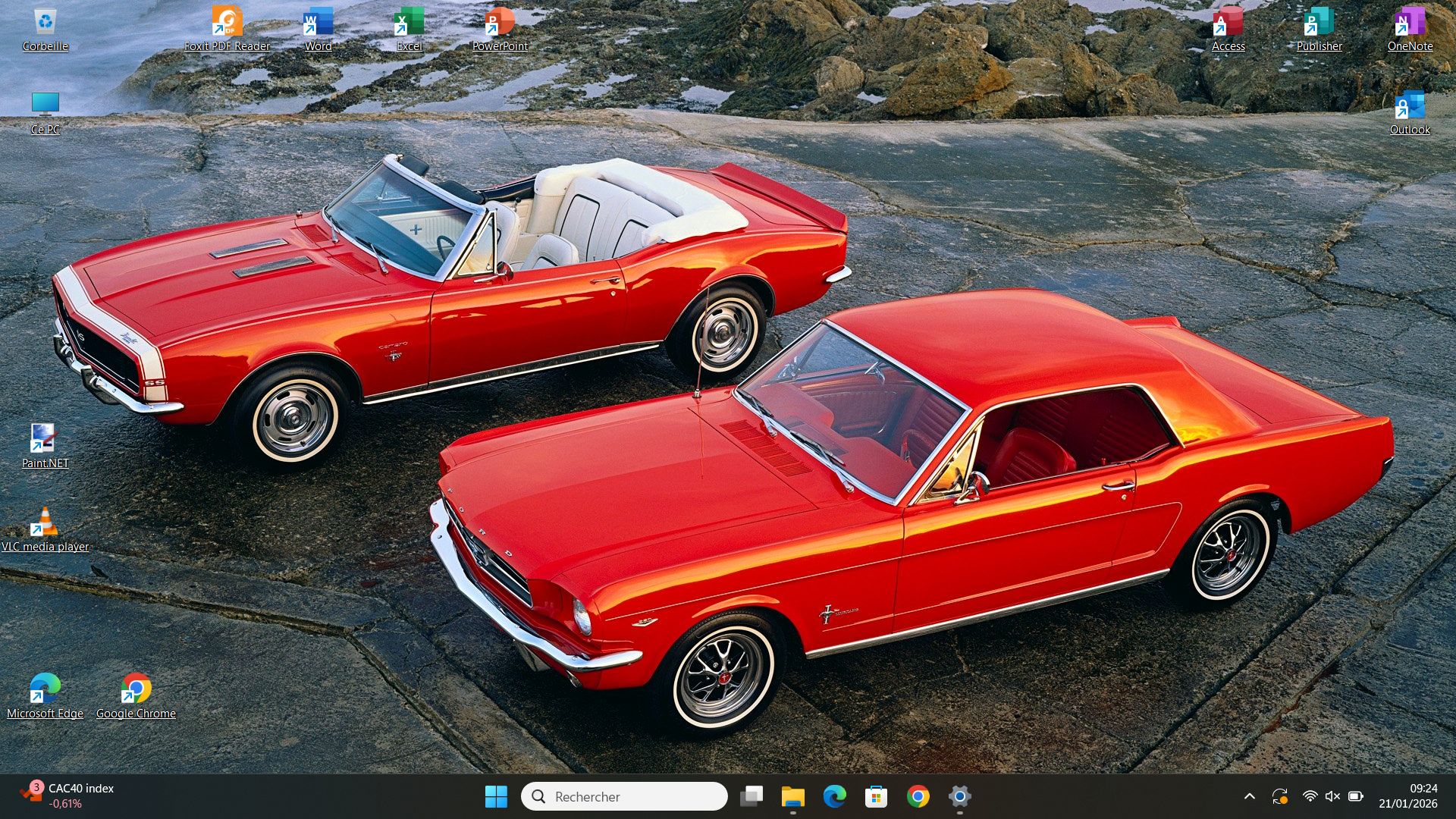Select the Ce PC desktop icon
This screenshot has width=1456, height=819.
coord(45,113)
